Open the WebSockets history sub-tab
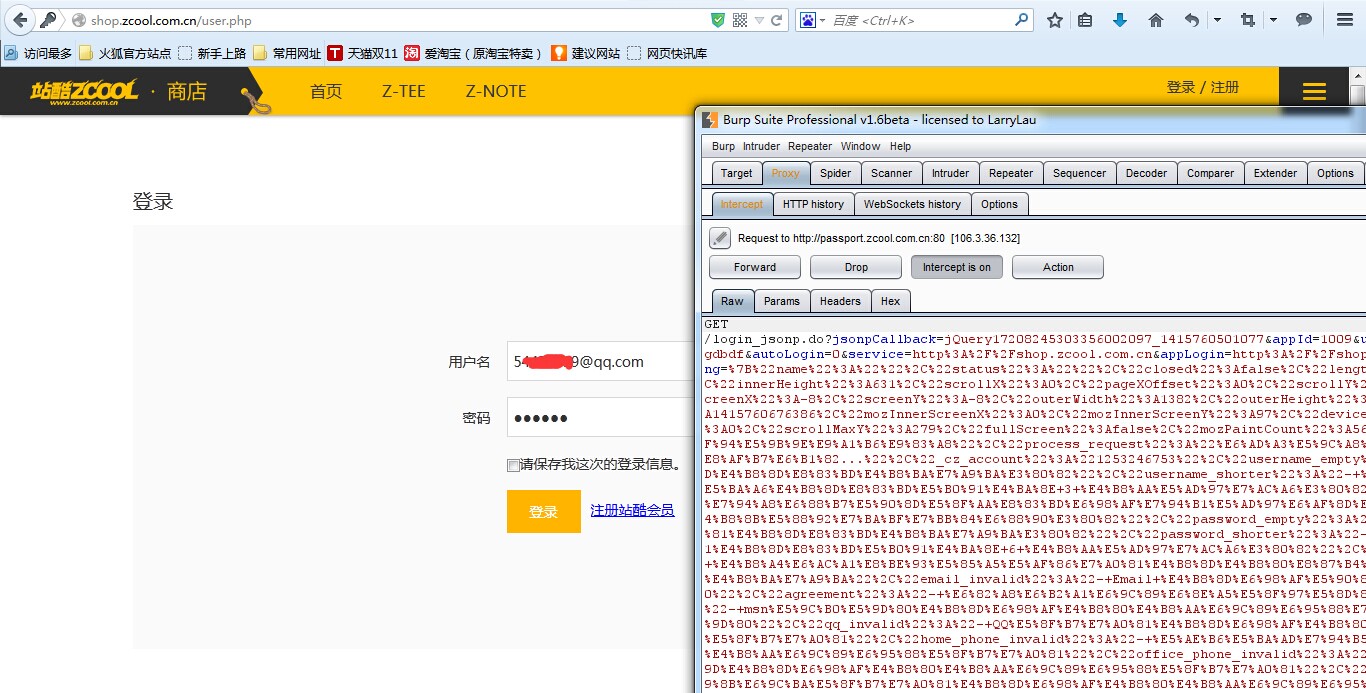The height and width of the screenshot is (693, 1366). pos(912,204)
